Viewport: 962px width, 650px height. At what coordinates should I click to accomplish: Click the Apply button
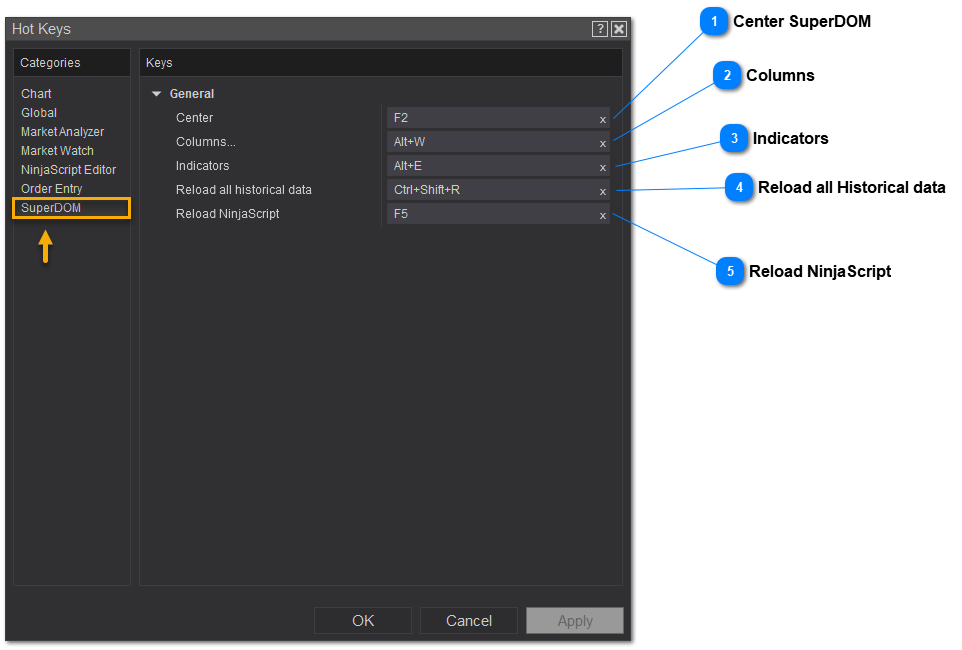pyautogui.click(x=575, y=621)
